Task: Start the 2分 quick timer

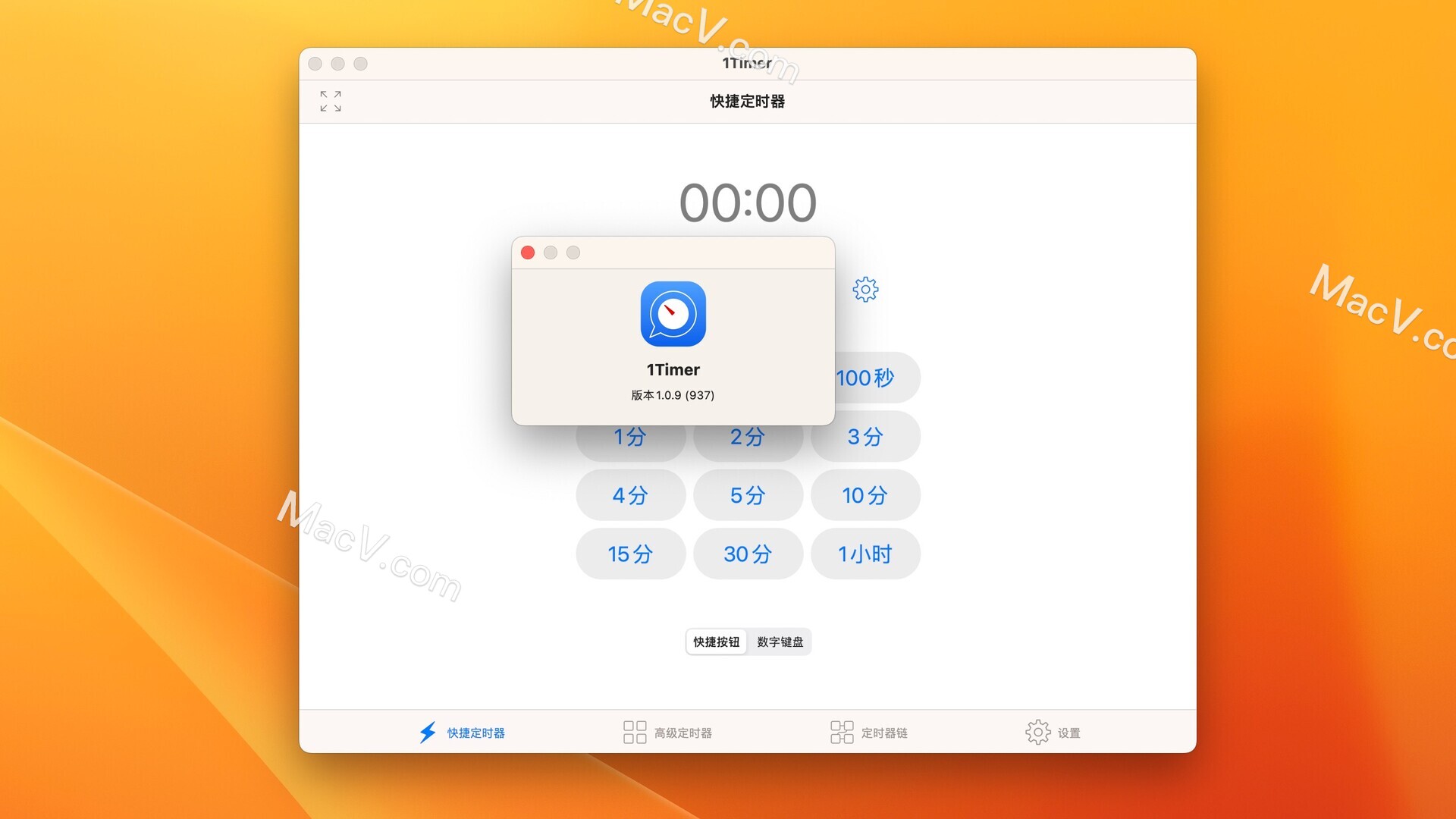Action: pos(748,443)
